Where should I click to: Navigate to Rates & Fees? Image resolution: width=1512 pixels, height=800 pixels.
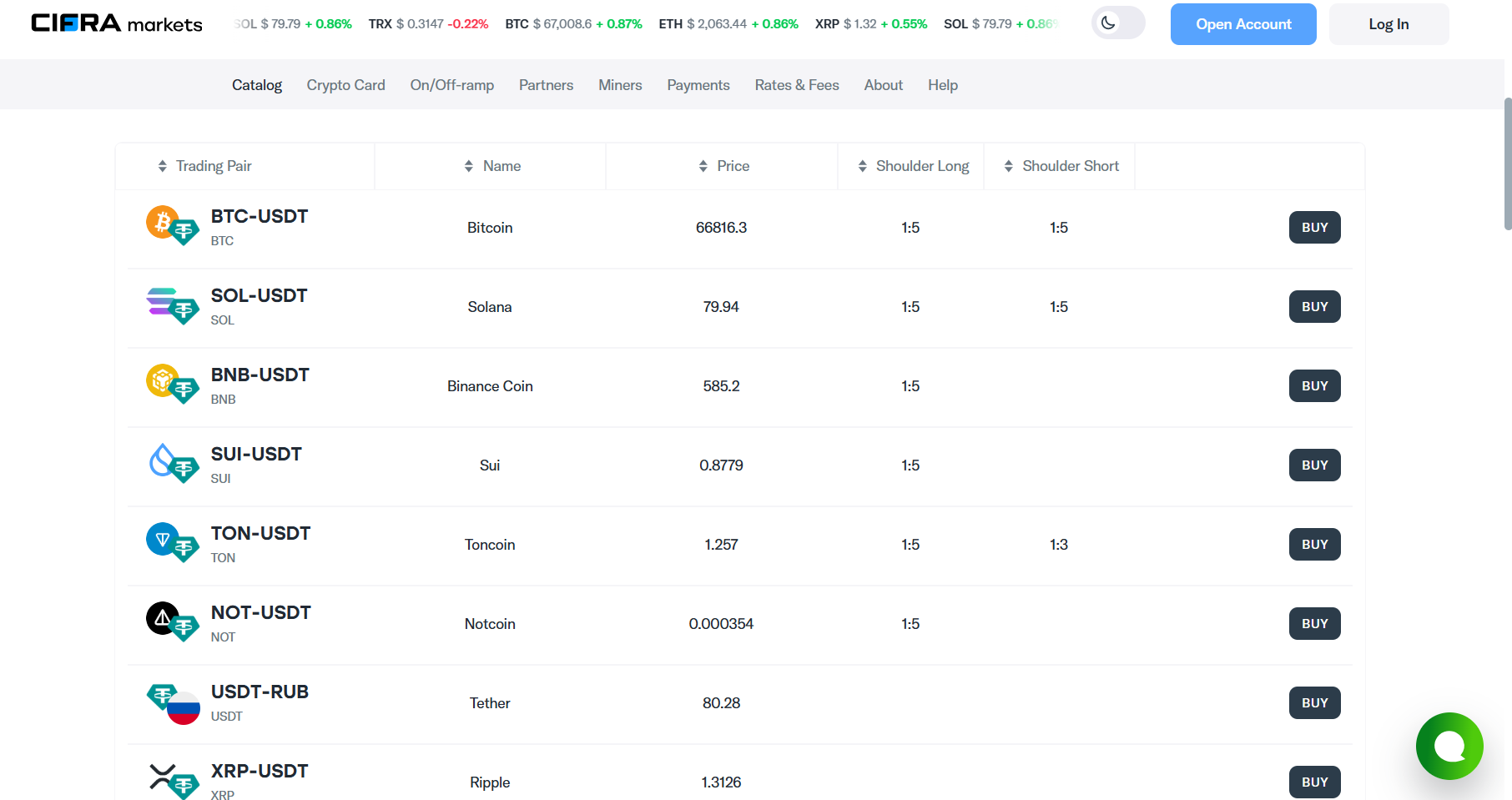[x=796, y=84]
